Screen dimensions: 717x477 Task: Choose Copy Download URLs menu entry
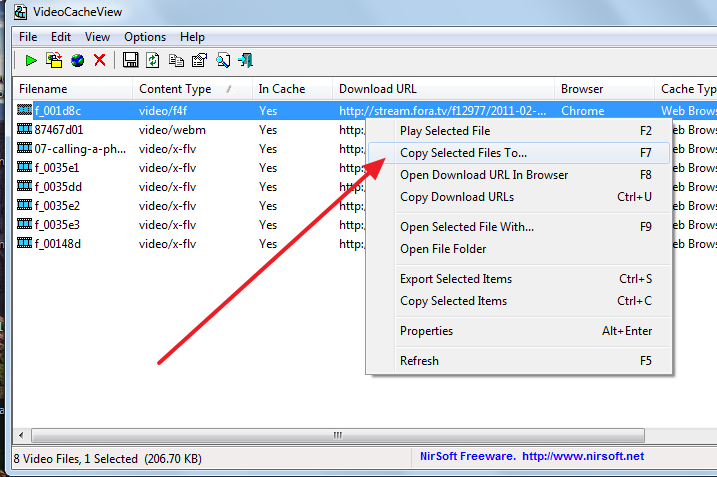tap(519, 197)
